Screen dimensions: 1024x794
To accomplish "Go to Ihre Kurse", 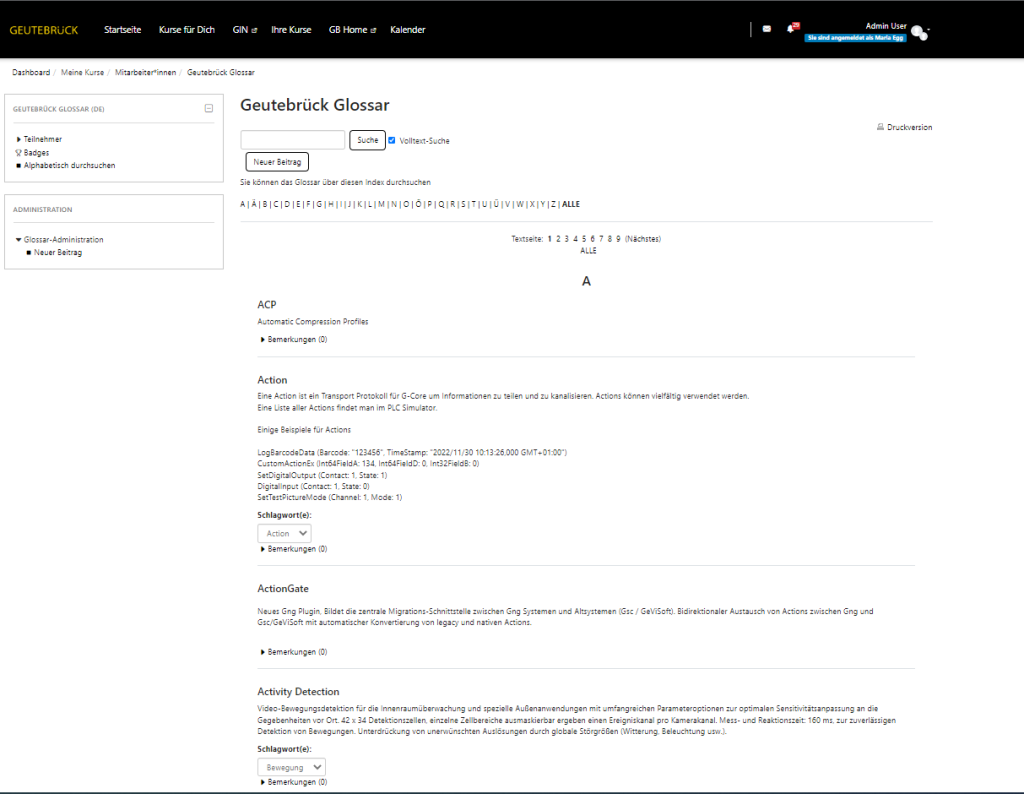I will pyautogui.click(x=291, y=30).
